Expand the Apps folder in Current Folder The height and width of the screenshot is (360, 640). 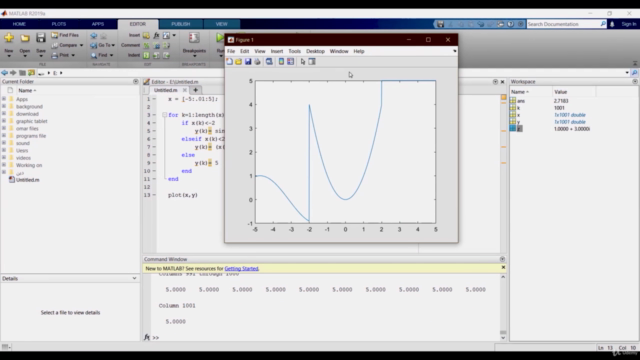(4, 99)
